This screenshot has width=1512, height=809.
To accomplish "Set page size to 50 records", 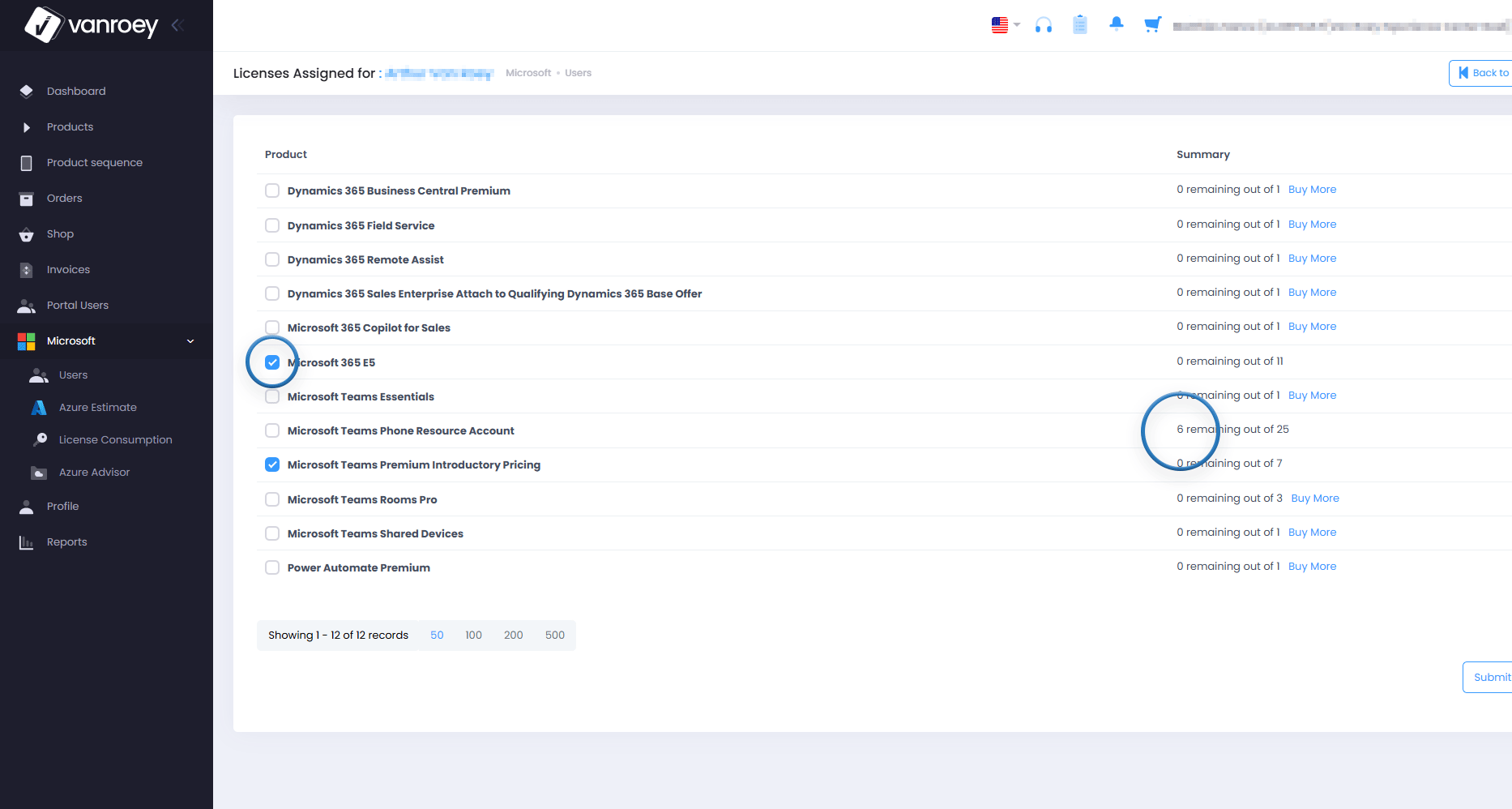I will coord(437,636).
